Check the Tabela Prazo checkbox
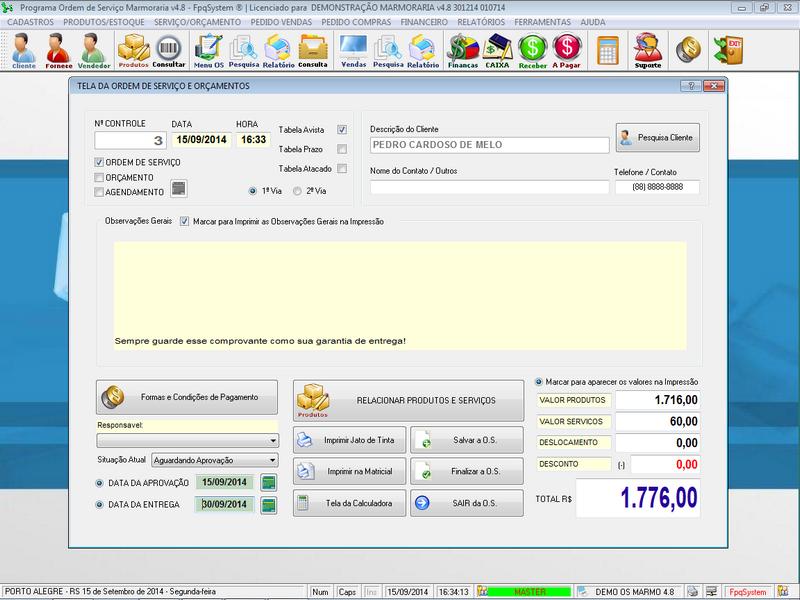Screen dimensions: 800x600 coord(342,149)
